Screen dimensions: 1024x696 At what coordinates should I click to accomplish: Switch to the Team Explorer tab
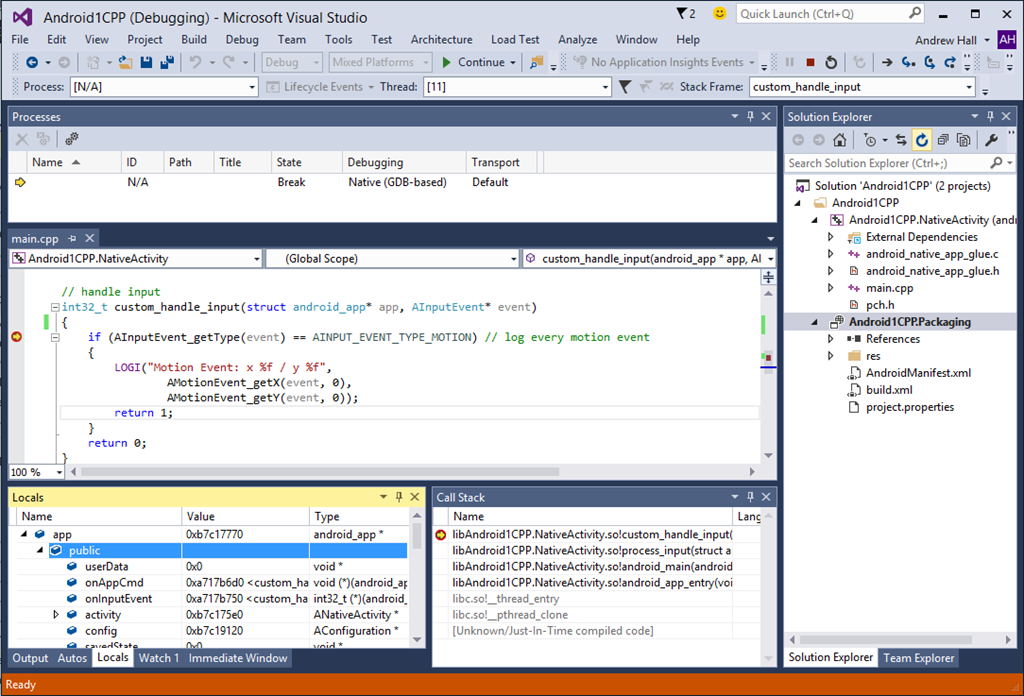click(x=918, y=658)
